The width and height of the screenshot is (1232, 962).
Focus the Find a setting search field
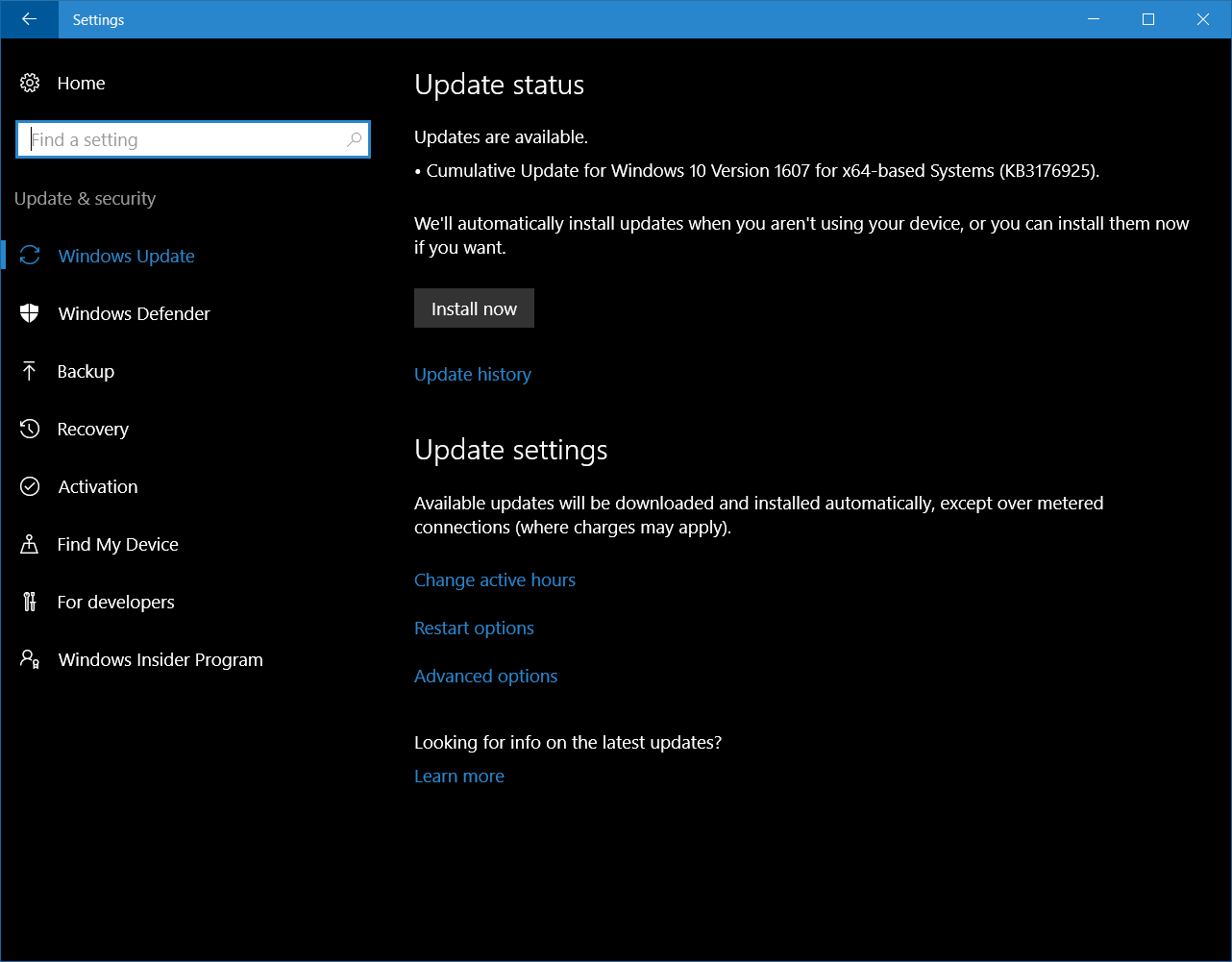(x=183, y=140)
